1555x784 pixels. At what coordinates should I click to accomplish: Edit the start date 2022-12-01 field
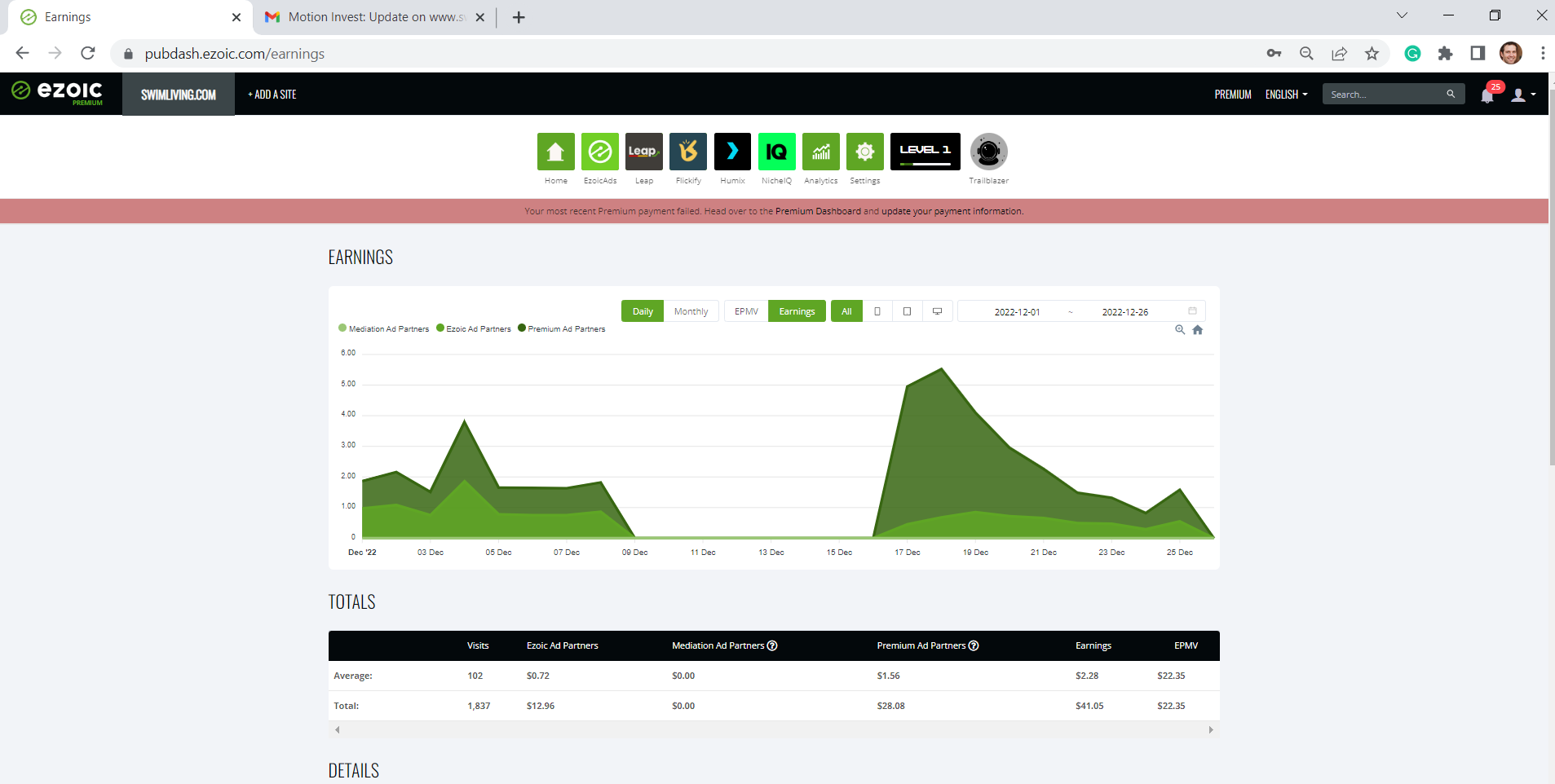point(1017,312)
